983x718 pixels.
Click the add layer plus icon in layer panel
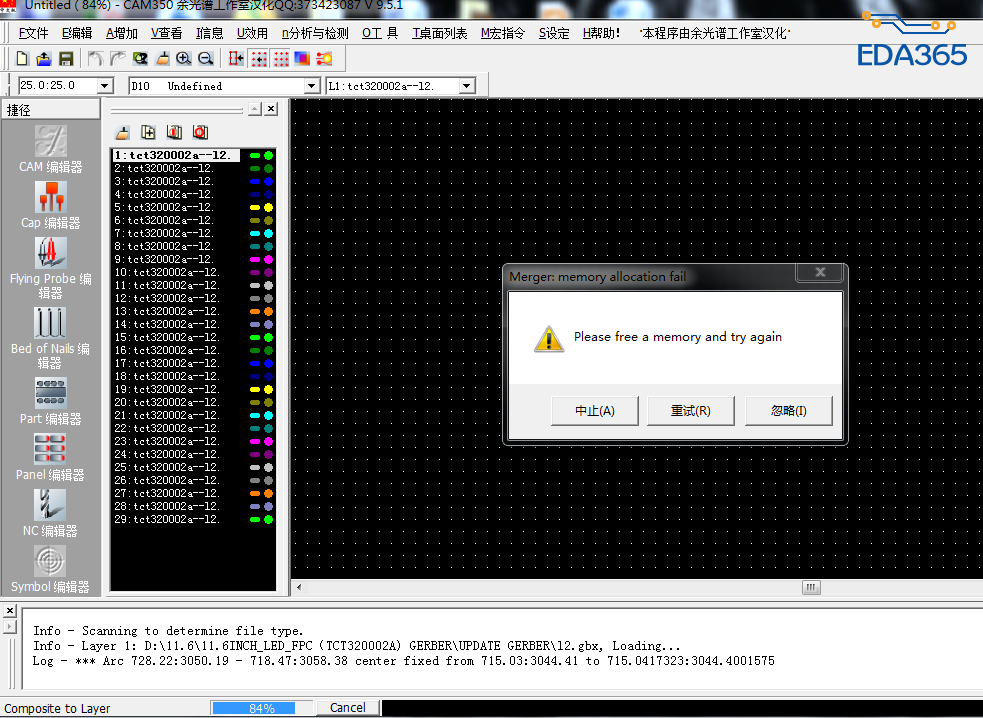pos(149,132)
